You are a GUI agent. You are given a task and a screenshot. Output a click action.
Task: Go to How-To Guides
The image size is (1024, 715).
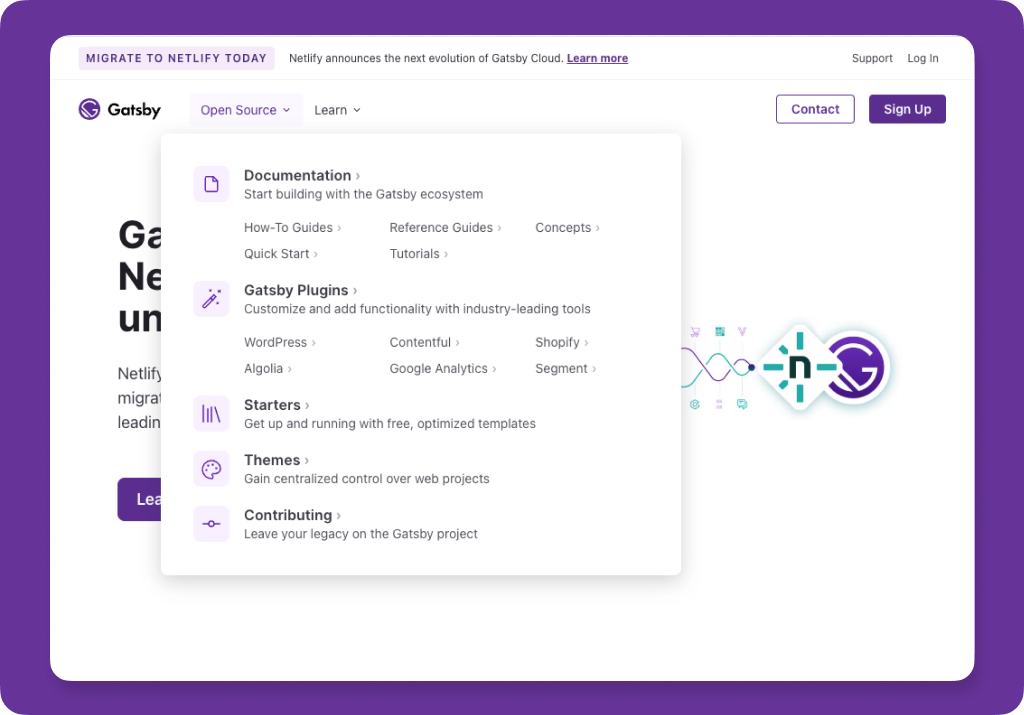292,227
